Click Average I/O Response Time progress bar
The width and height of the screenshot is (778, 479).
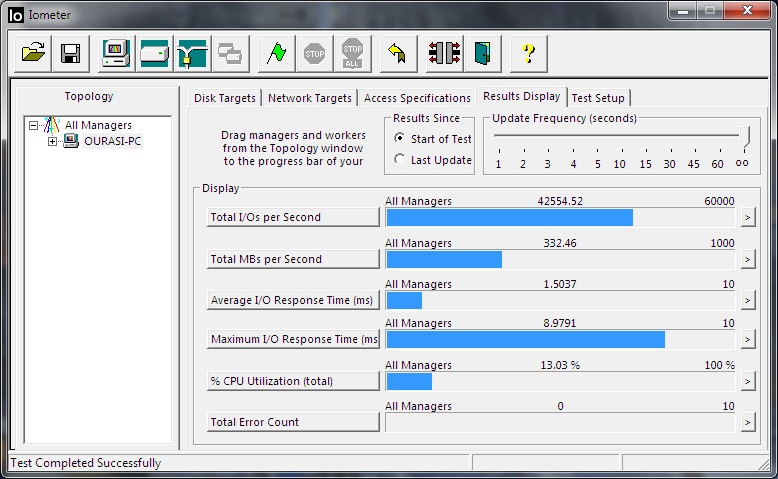click(x=560, y=300)
